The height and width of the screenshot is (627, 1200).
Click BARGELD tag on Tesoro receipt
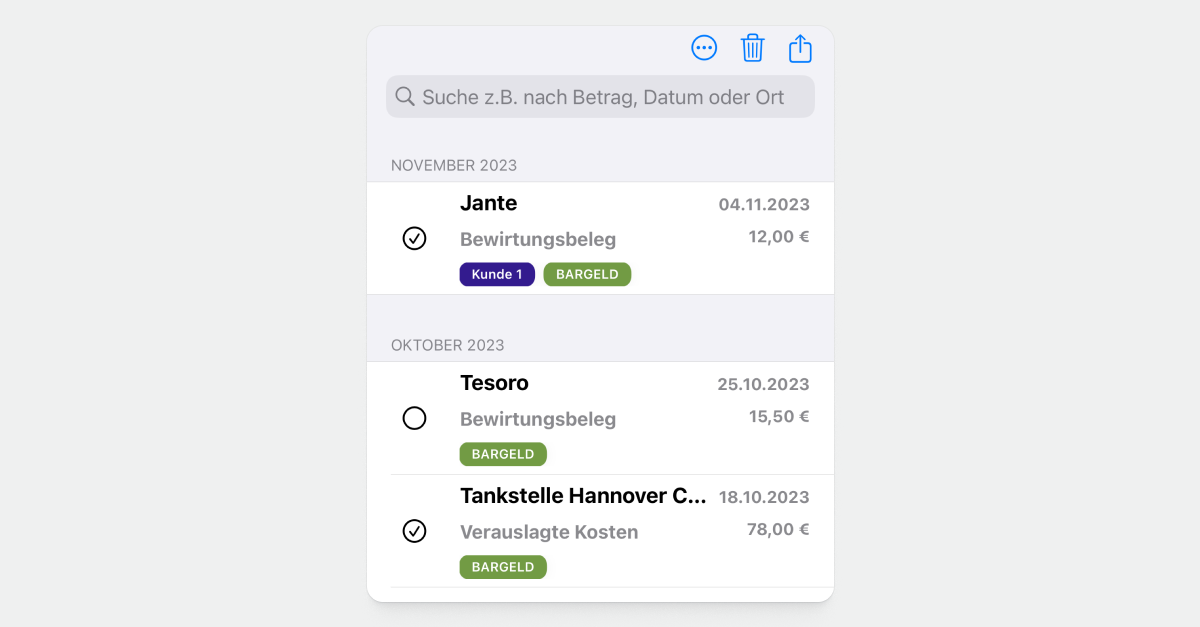(503, 454)
